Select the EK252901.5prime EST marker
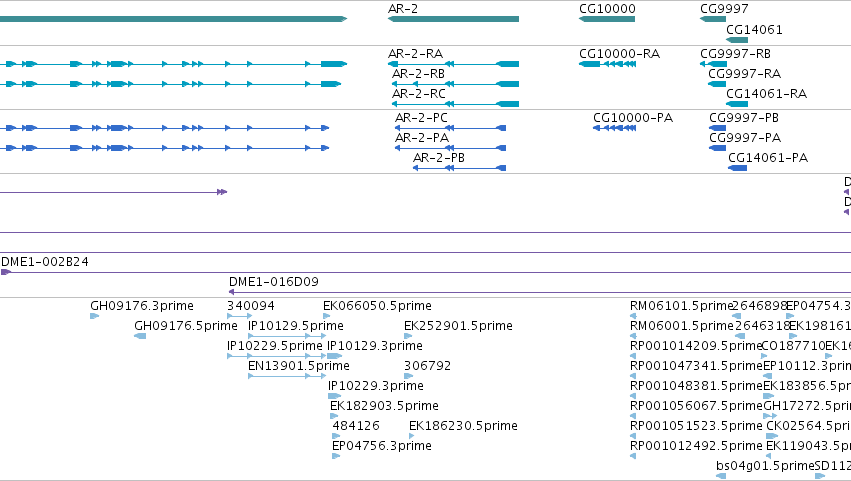This screenshot has width=851, height=481. coord(408,336)
